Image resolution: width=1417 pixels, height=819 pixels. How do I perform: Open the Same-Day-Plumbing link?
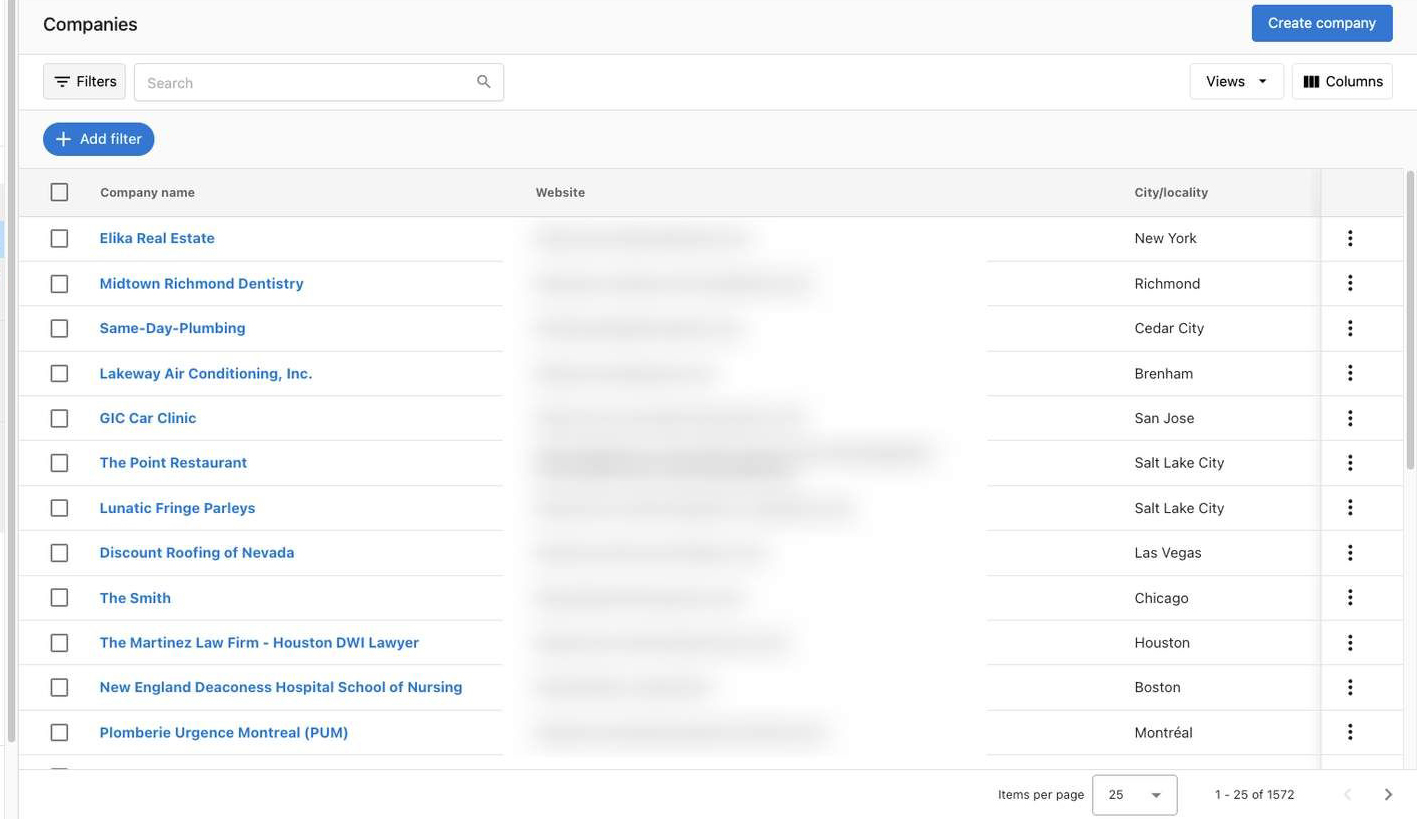click(172, 328)
